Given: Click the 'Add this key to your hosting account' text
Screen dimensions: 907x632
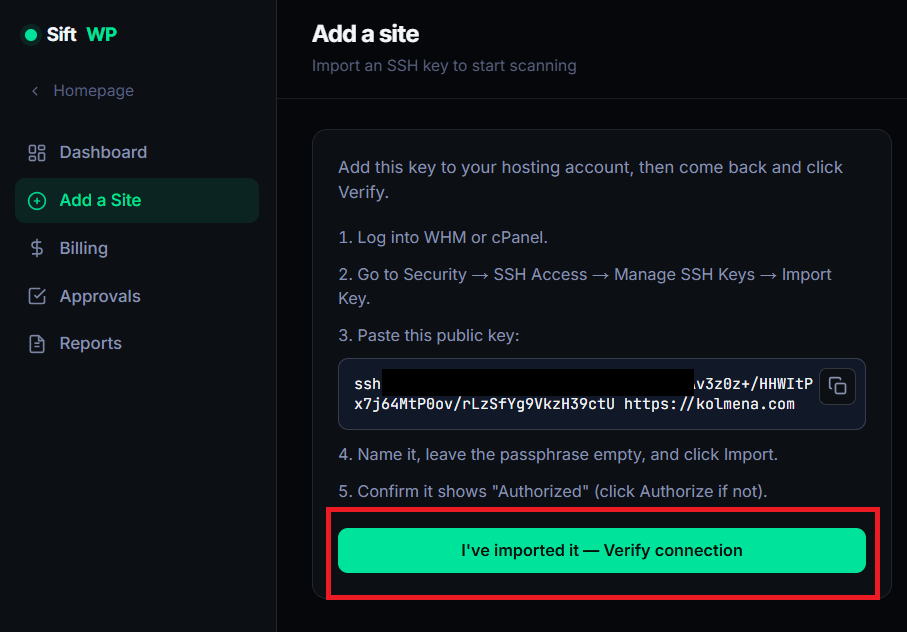Looking at the screenshot, I should 590,179.
